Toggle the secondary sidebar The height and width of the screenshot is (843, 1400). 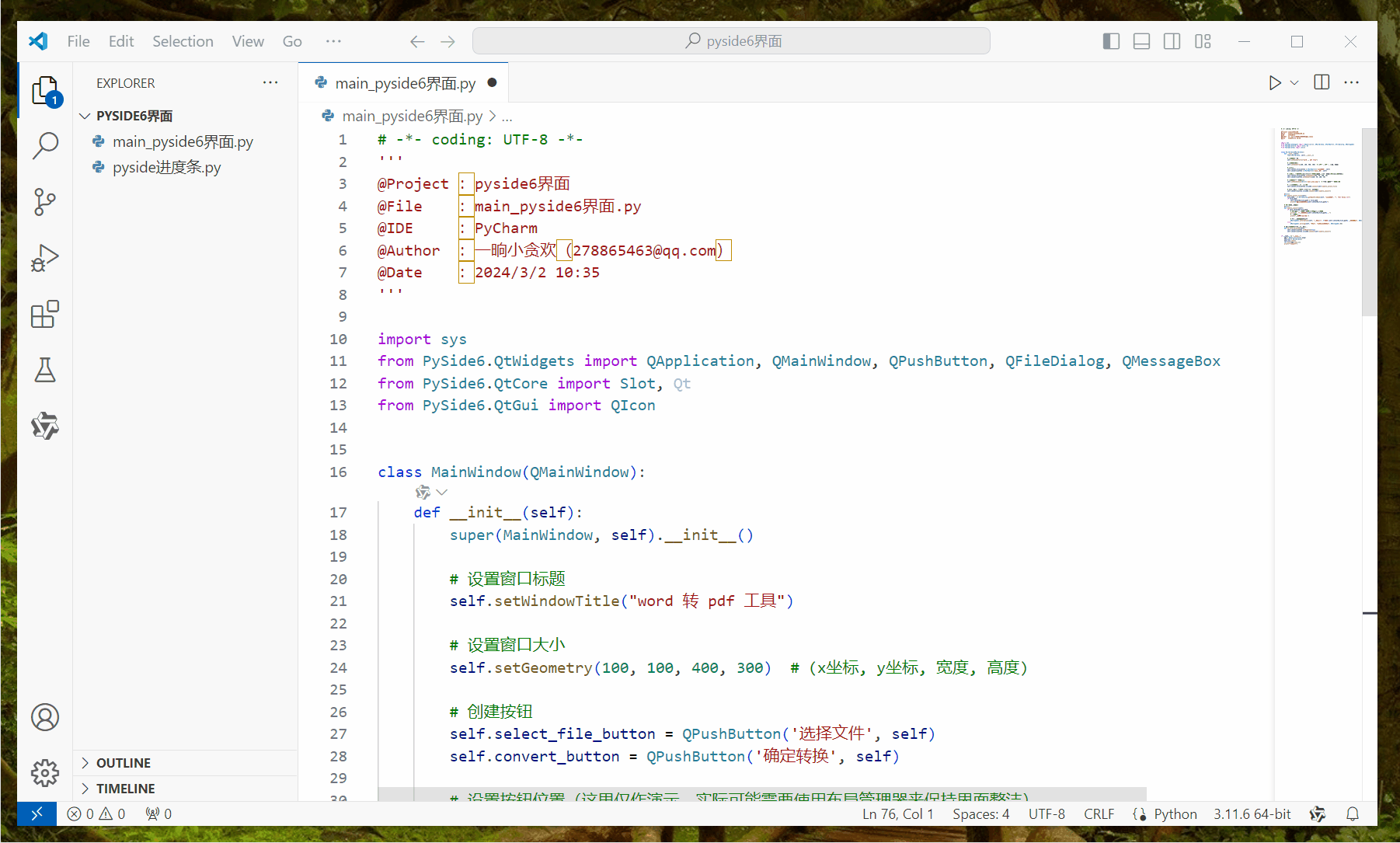(x=1172, y=41)
